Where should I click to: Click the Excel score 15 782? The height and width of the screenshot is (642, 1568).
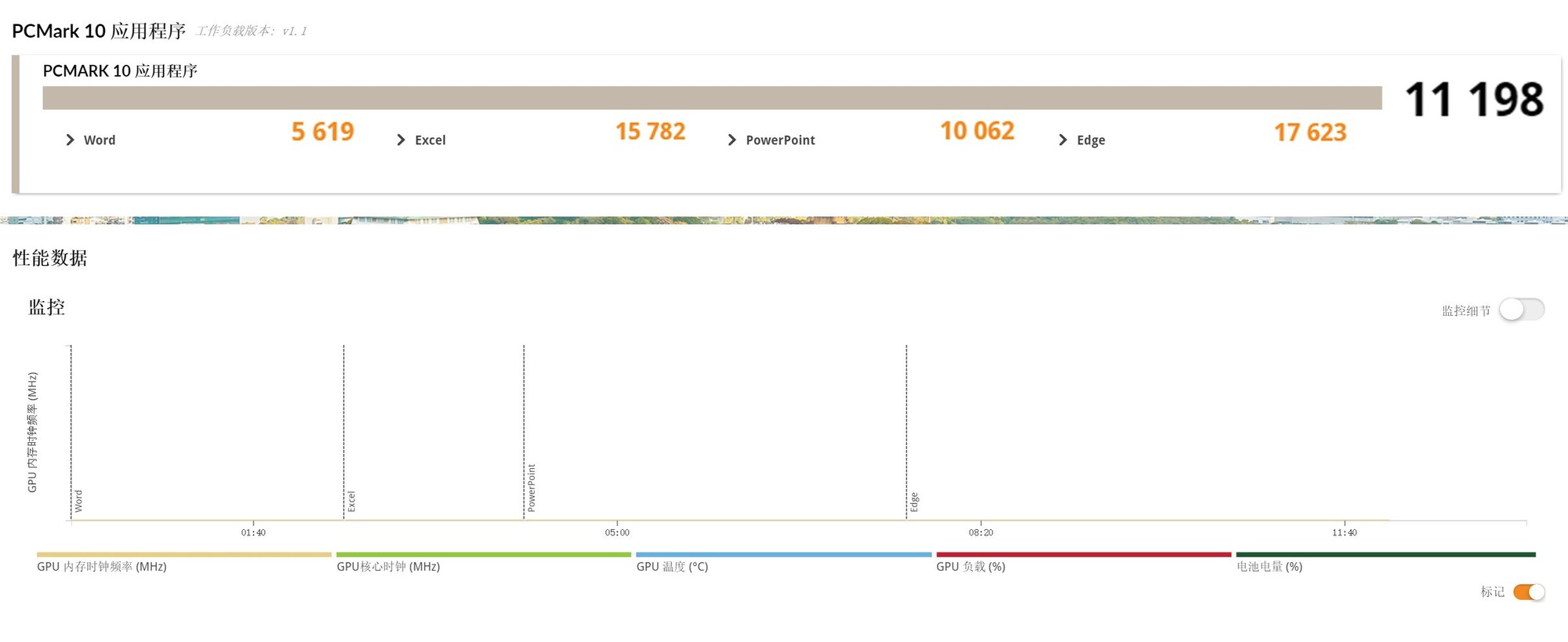[x=650, y=132]
